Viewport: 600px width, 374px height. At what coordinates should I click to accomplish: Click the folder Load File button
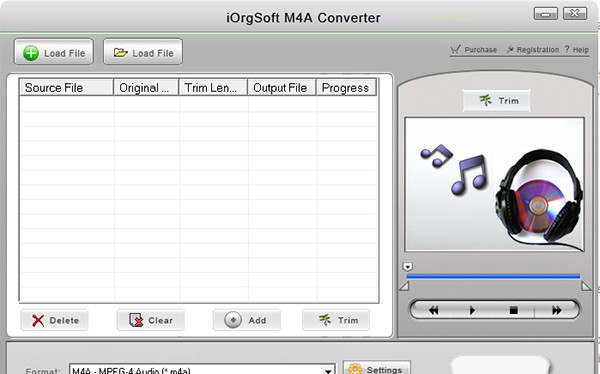pos(143,52)
